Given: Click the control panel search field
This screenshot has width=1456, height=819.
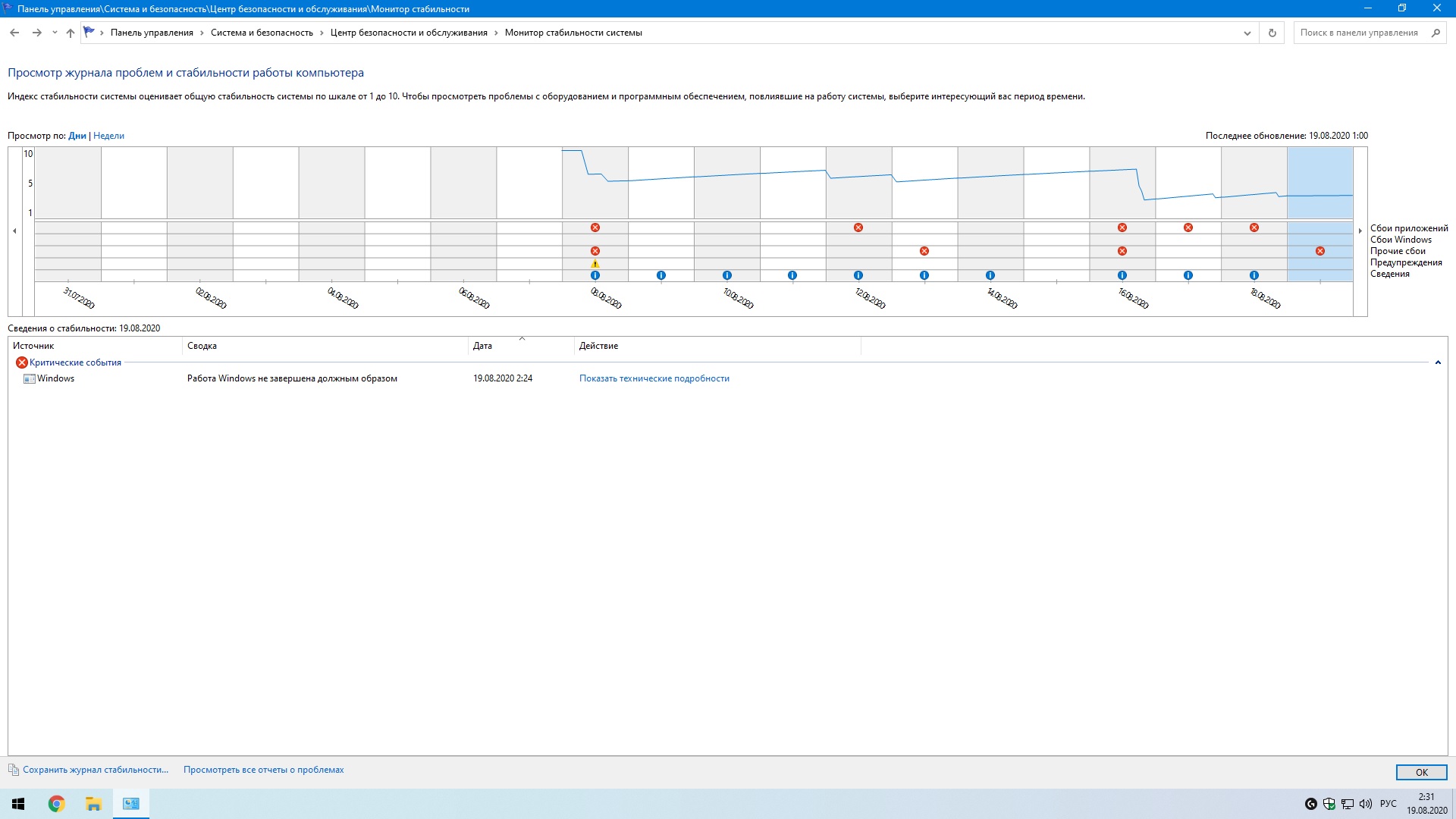Looking at the screenshot, I should click(1359, 33).
